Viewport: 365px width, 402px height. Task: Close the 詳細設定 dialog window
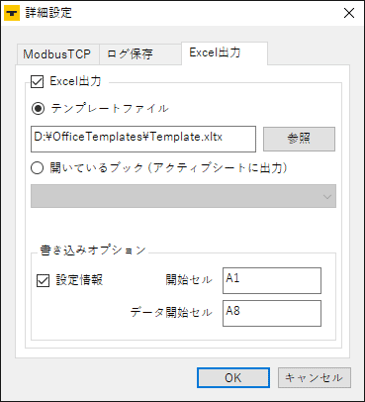point(349,13)
